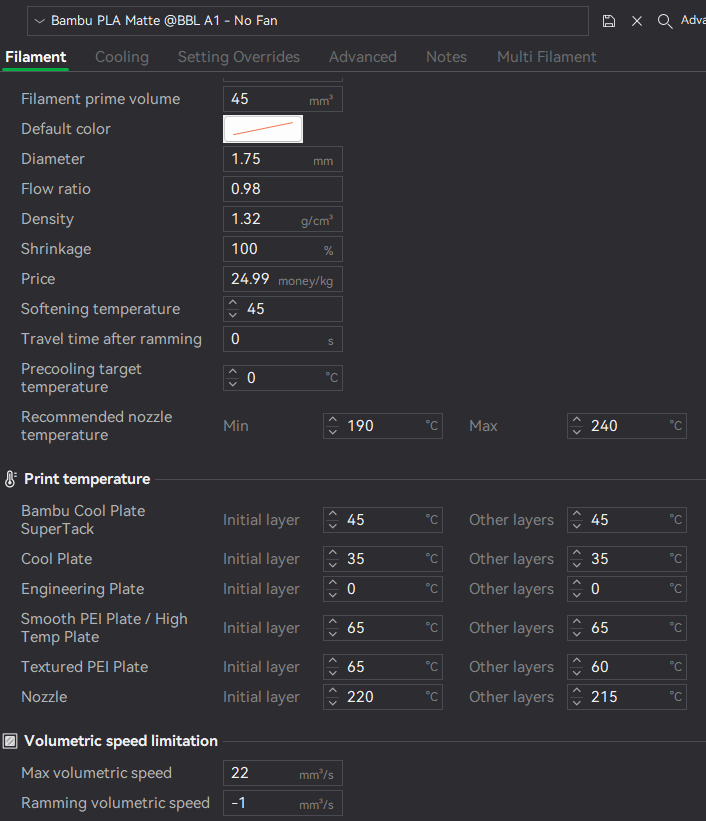Open the Advanced tab

tap(363, 57)
